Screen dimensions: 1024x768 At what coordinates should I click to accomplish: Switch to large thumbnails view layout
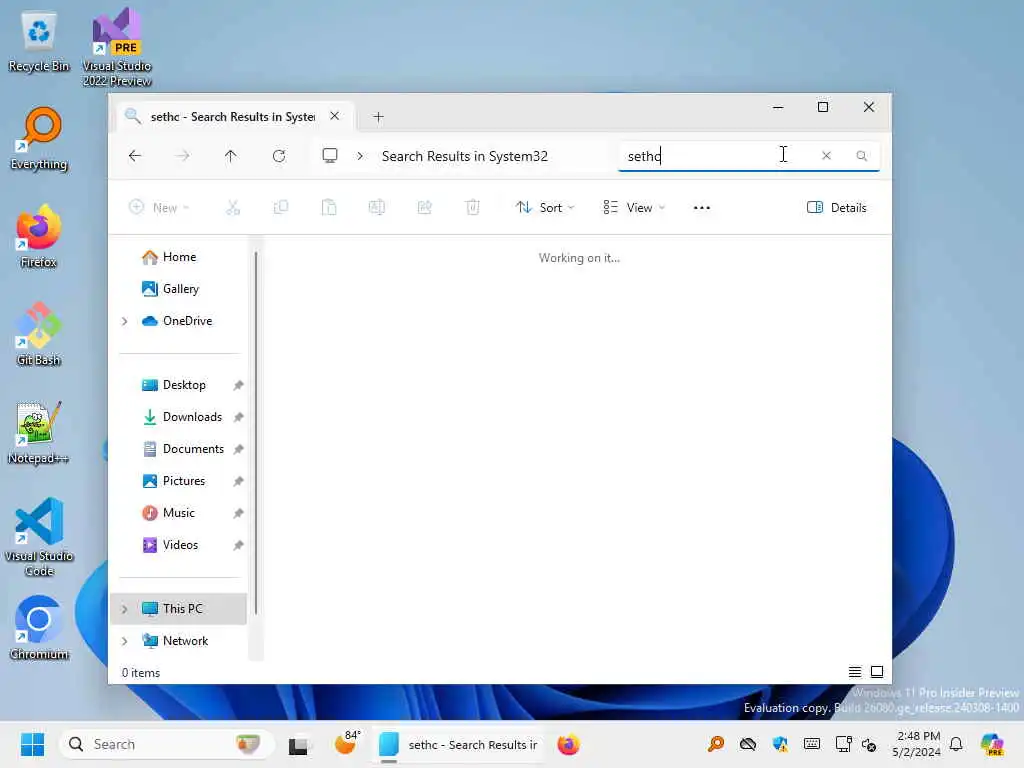click(x=877, y=672)
